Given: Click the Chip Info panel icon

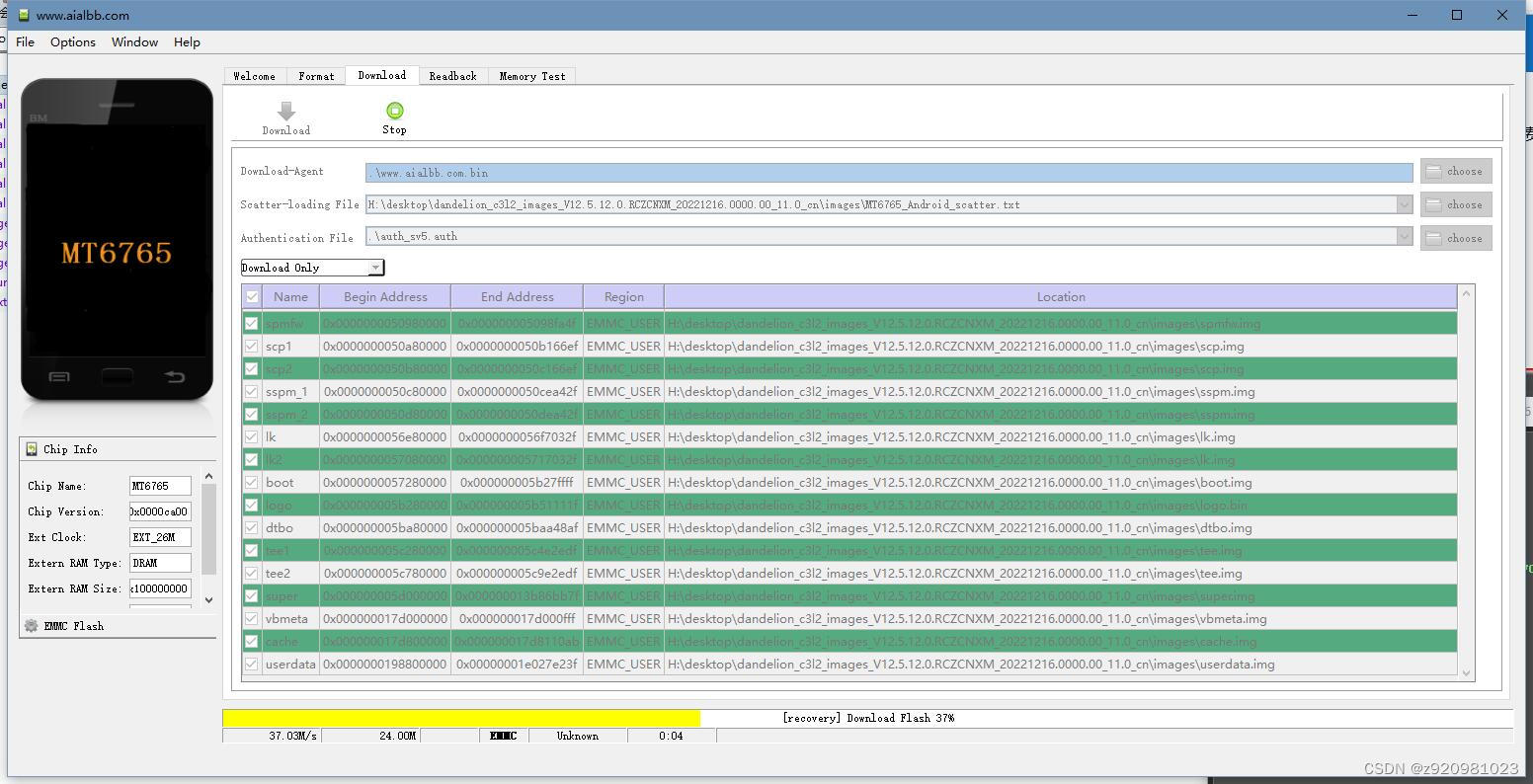Looking at the screenshot, I should 31,449.
